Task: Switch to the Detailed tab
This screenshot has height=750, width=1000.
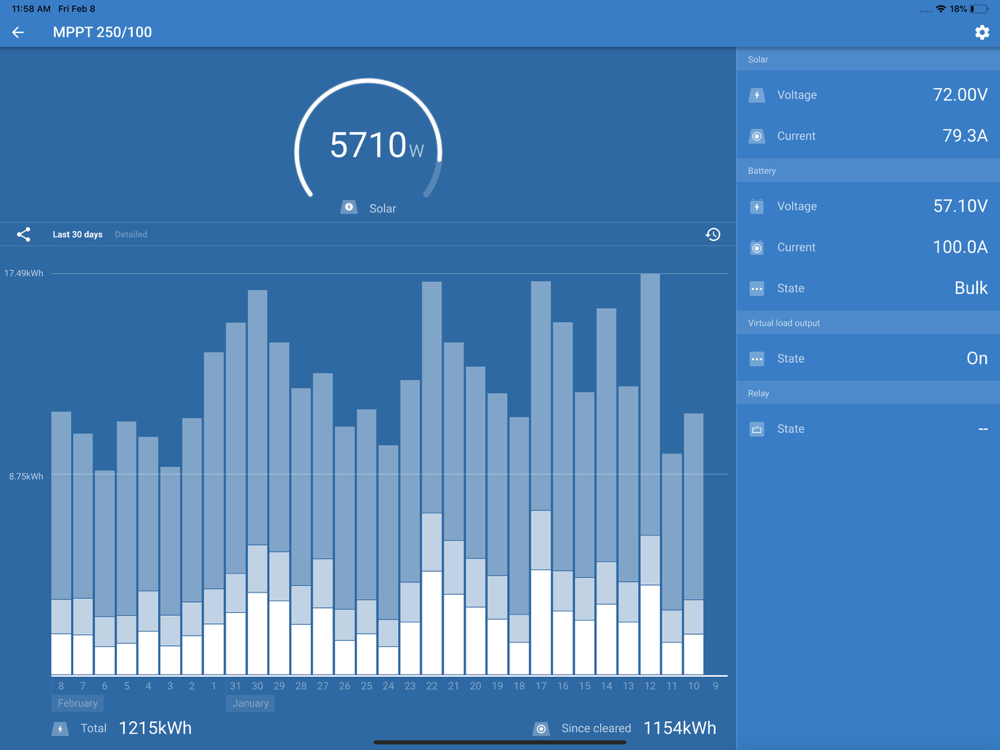Action: (131, 235)
